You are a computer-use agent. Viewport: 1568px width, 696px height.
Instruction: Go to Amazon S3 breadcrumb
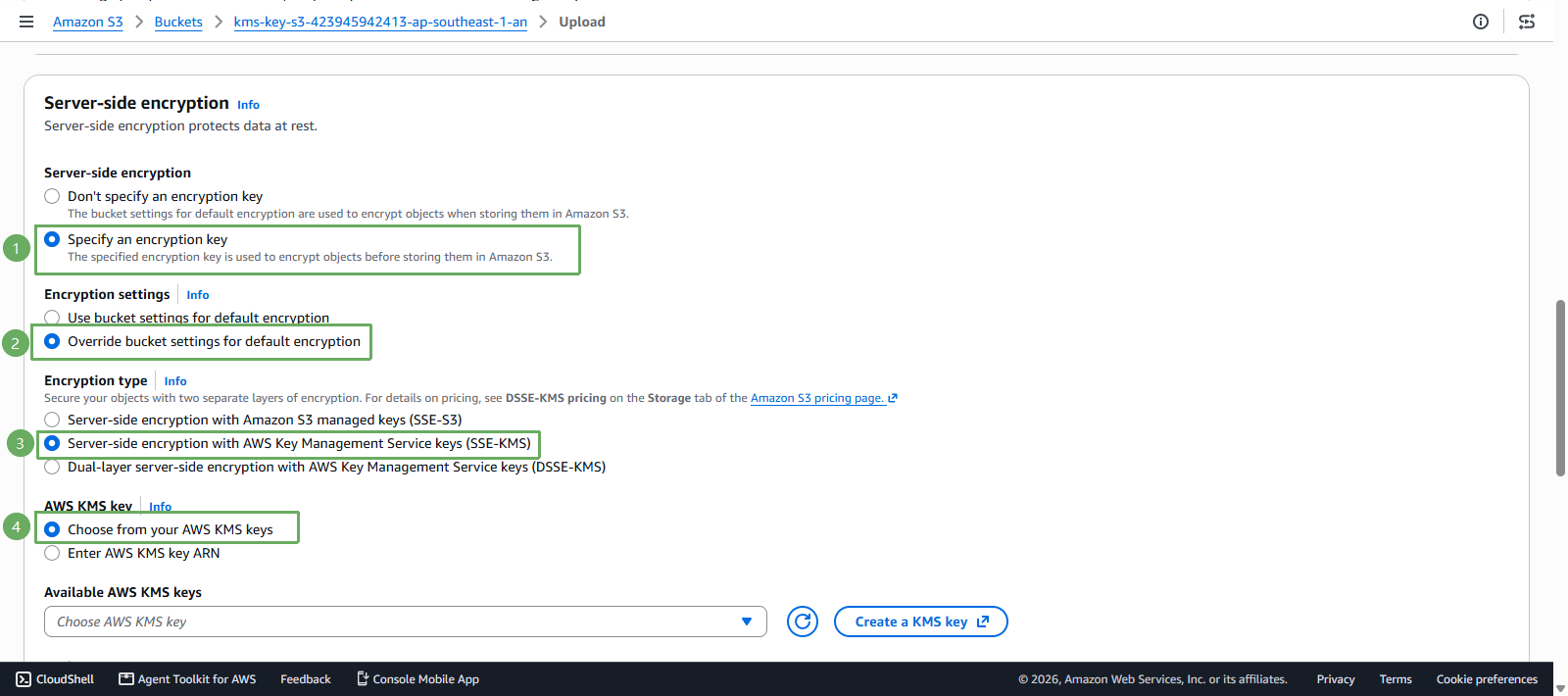click(x=88, y=22)
